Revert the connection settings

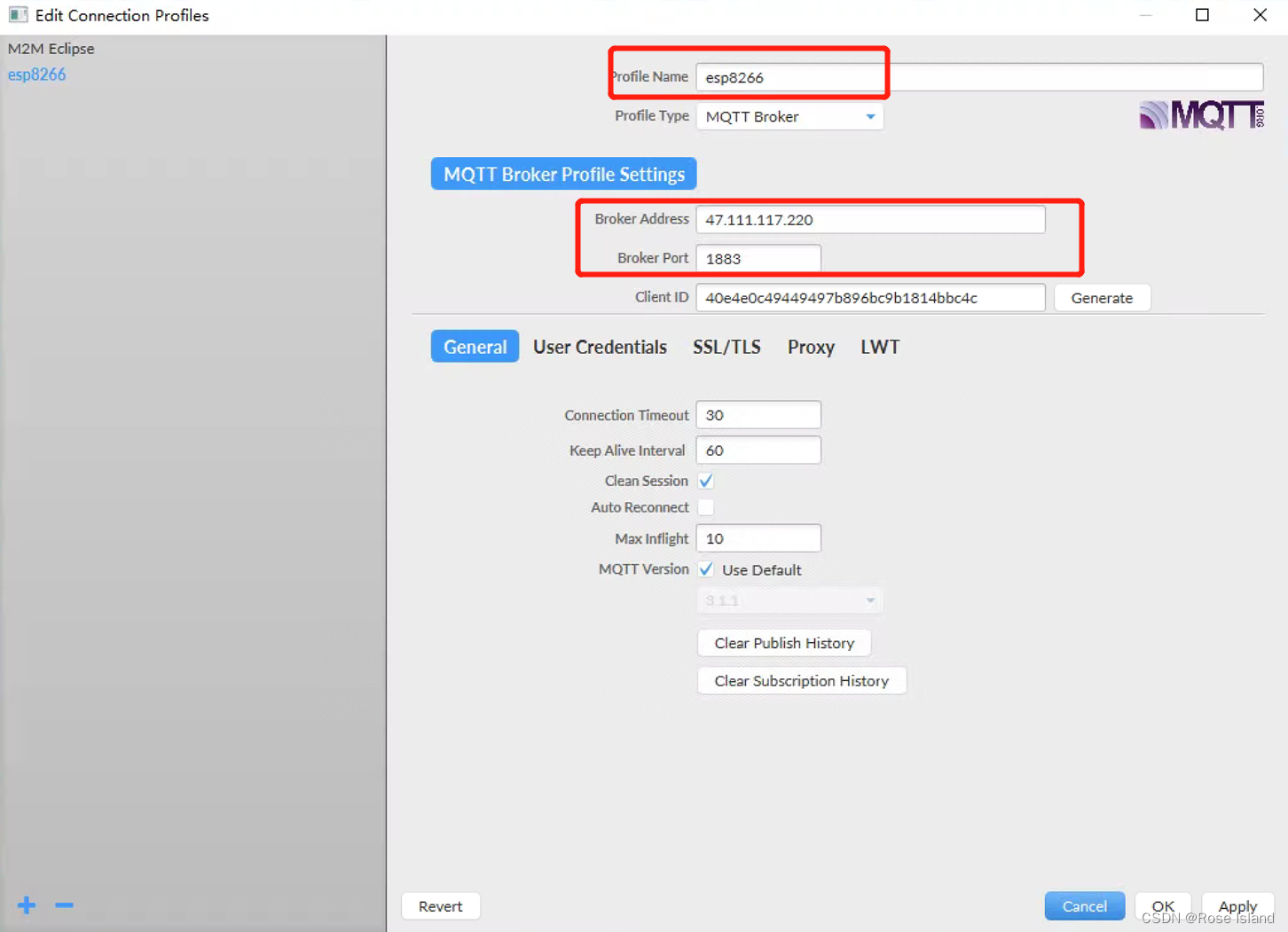[440, 905]
